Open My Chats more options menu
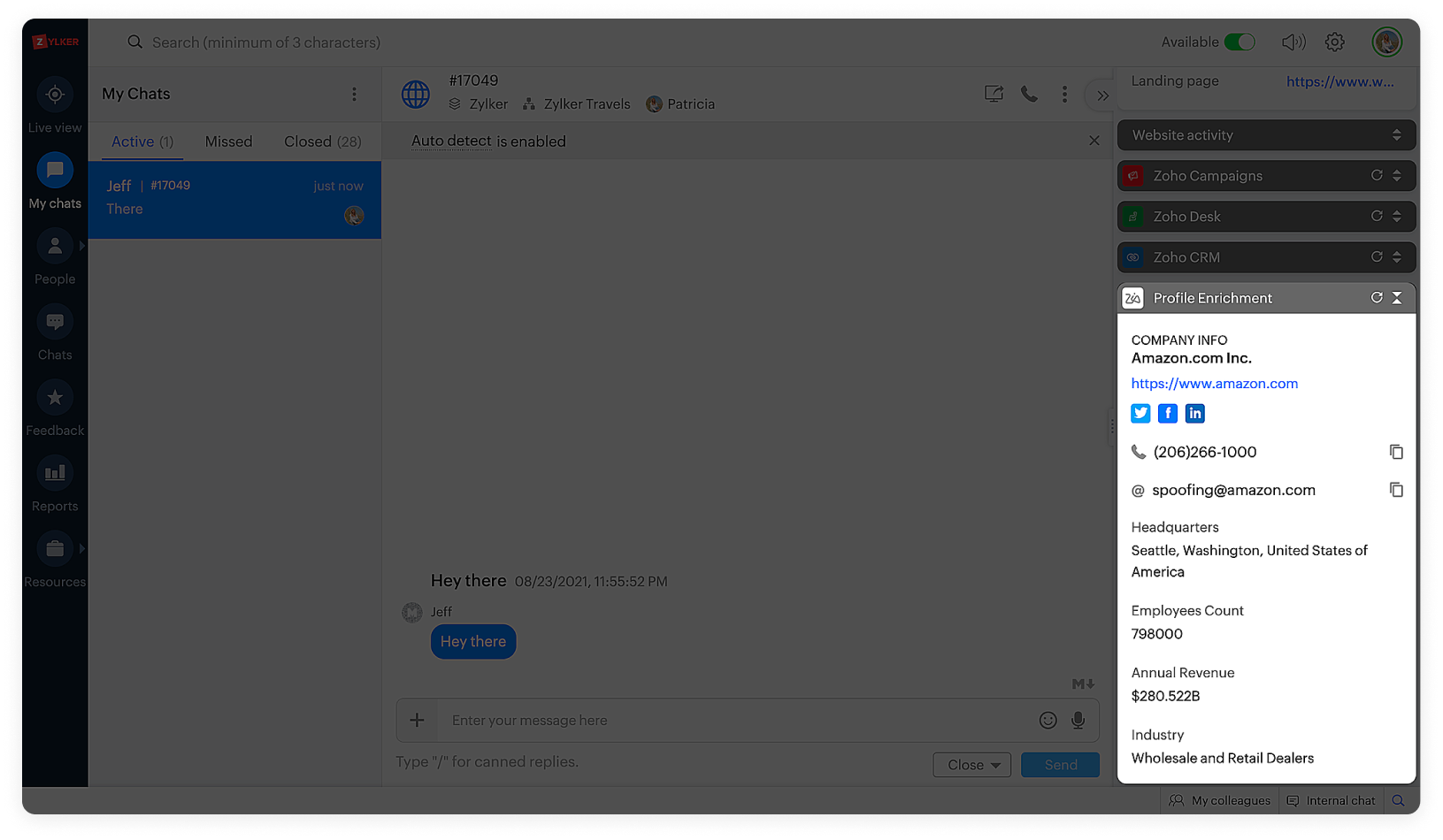Image resolution: width=1443 pixels, height=840 pixels. (354, 94)
